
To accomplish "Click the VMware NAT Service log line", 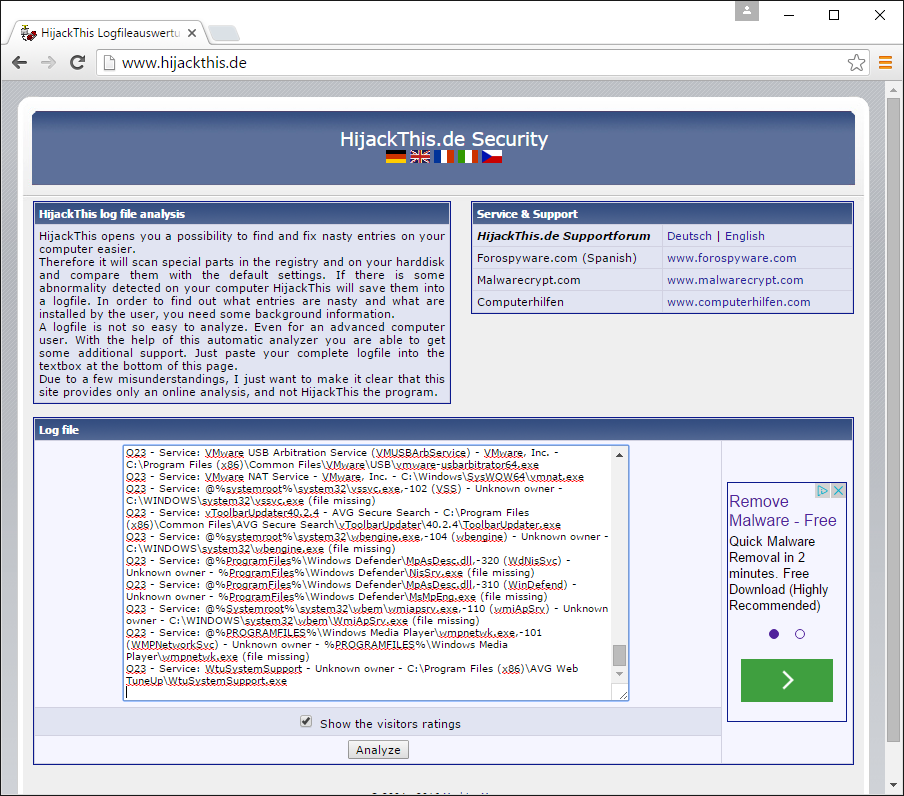I will 355,477.
